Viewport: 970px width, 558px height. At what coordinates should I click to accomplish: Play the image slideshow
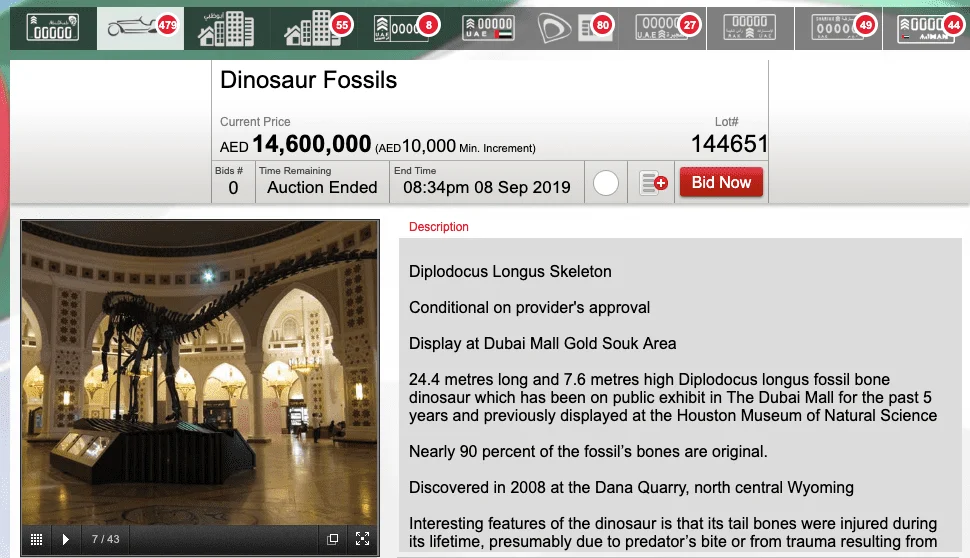click(x=66, y=539)
